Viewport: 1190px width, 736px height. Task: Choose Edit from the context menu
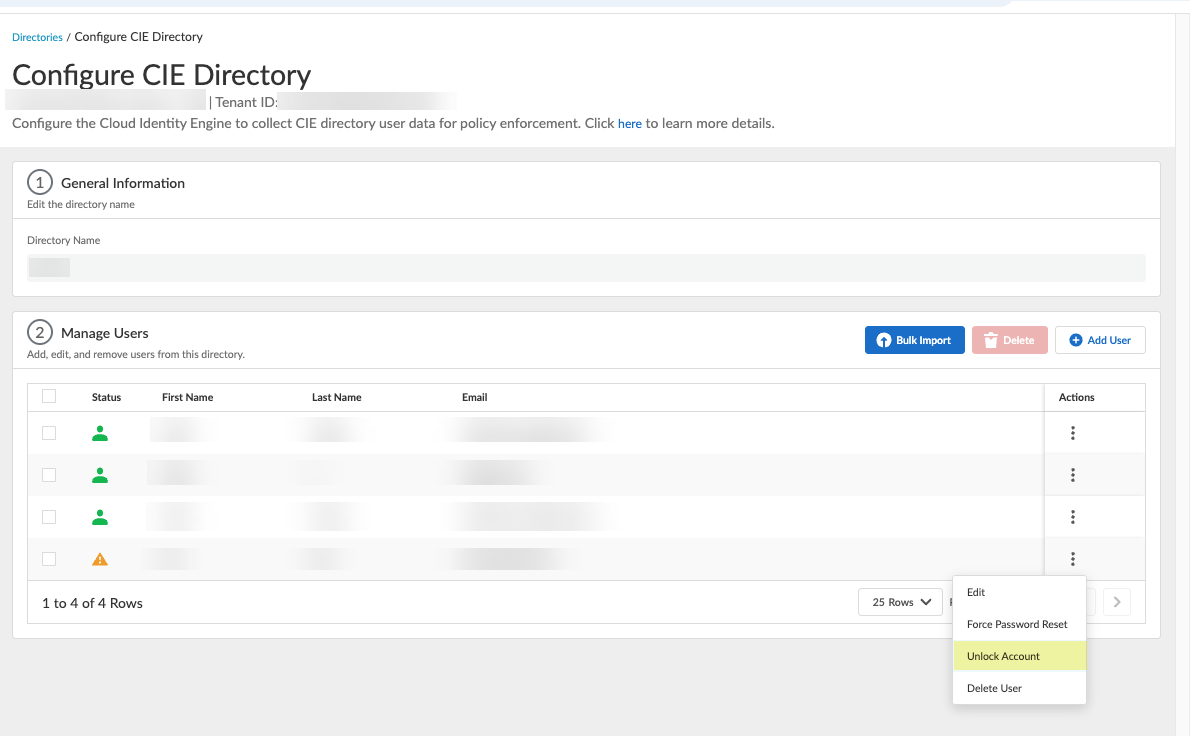(x=1019, y=593)
